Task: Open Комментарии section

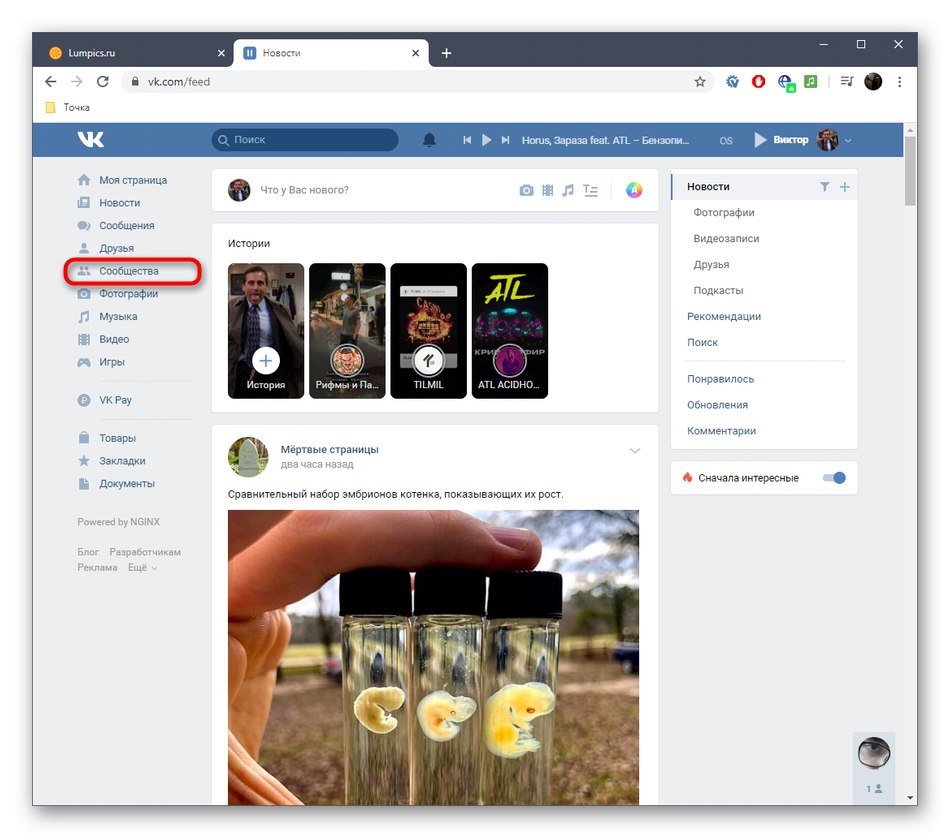Action: [x=721, y=431]
